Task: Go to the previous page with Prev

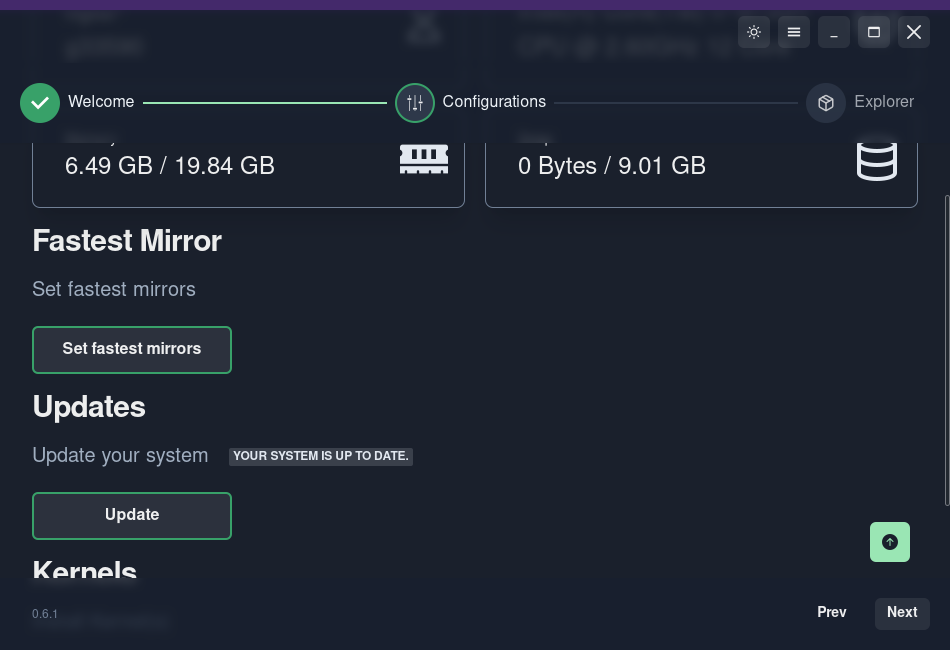Action: coord(832,612)
